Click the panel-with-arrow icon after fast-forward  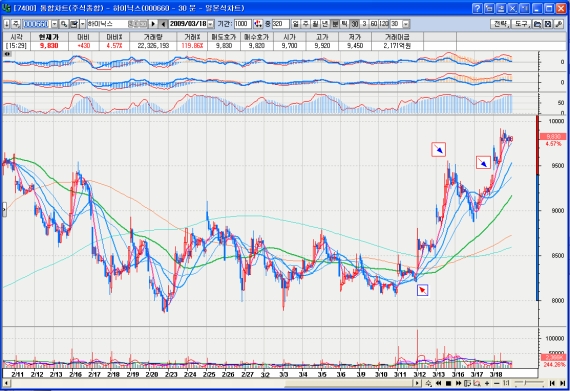click(x=467, y=383)
